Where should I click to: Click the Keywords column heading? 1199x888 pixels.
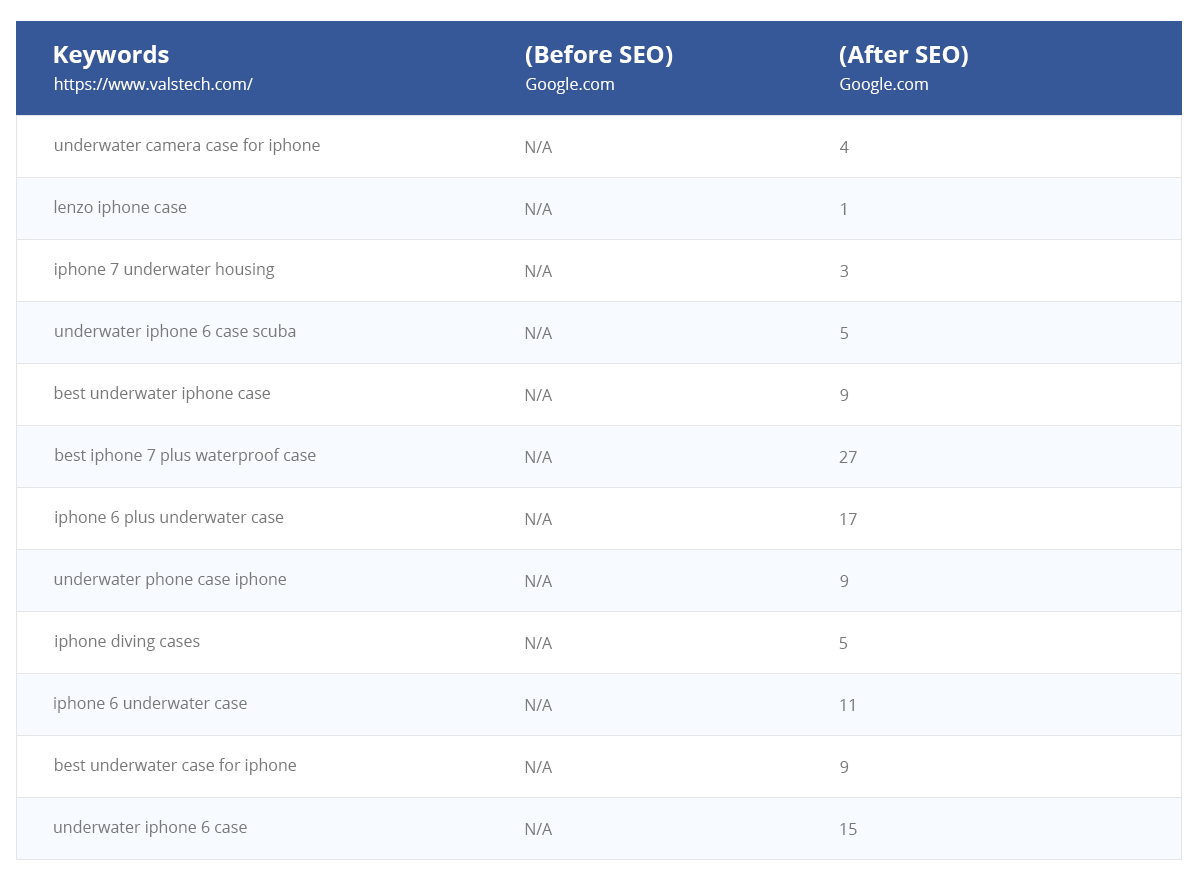(111, 55)
